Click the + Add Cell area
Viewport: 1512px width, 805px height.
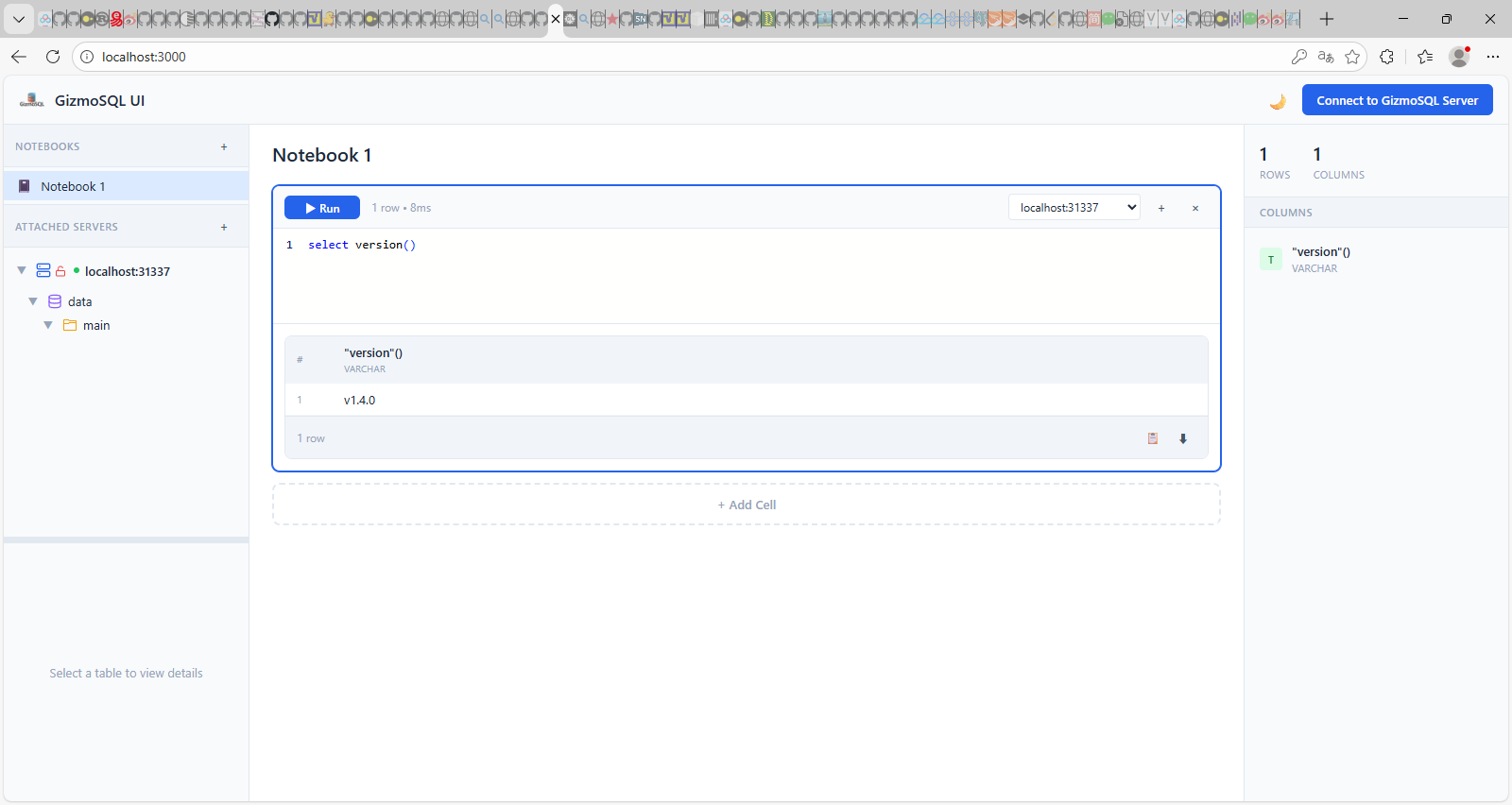pos(747,505)
